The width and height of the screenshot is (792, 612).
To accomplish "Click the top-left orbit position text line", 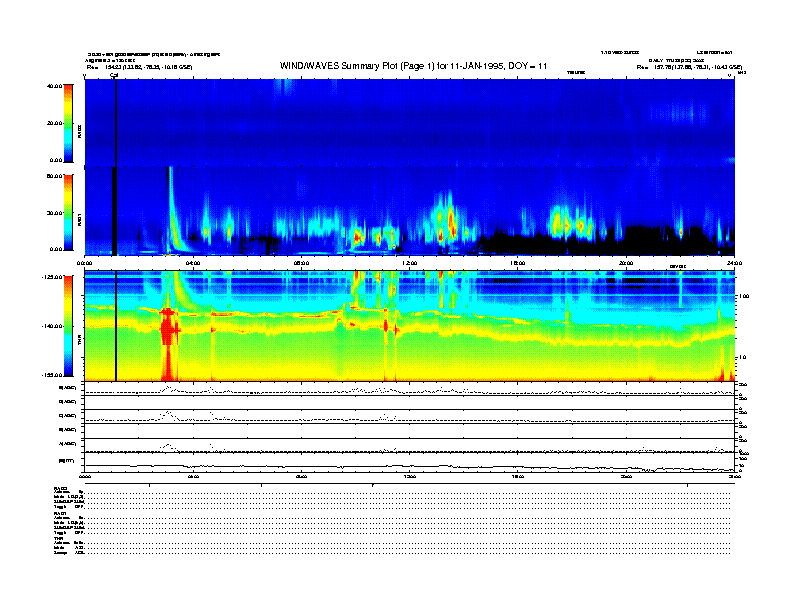I will [139, 67].
